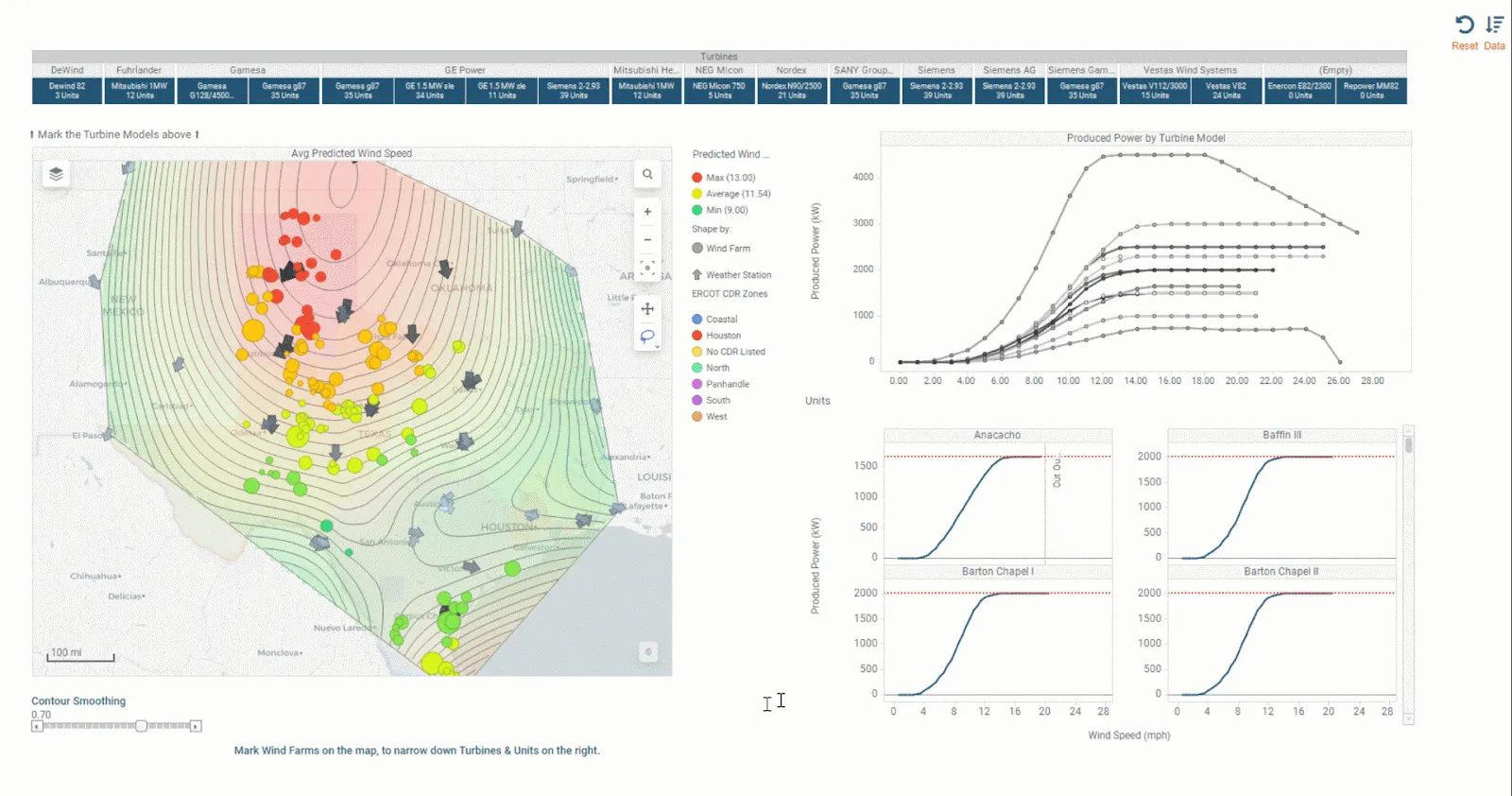Mark Siemens 2-2.93 tile under Siemens AG

(x=1009, y=91)
